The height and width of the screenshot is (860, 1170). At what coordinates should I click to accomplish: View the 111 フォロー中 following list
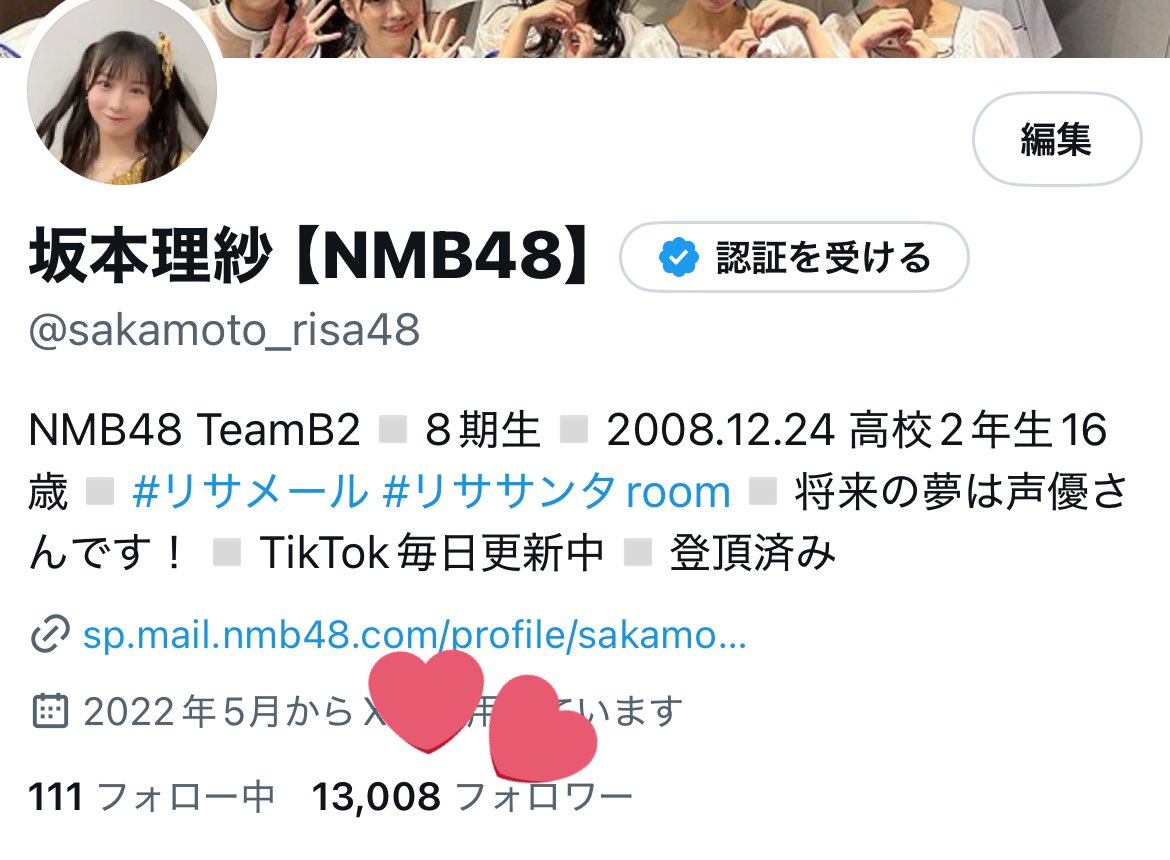(x=152, y=796)
